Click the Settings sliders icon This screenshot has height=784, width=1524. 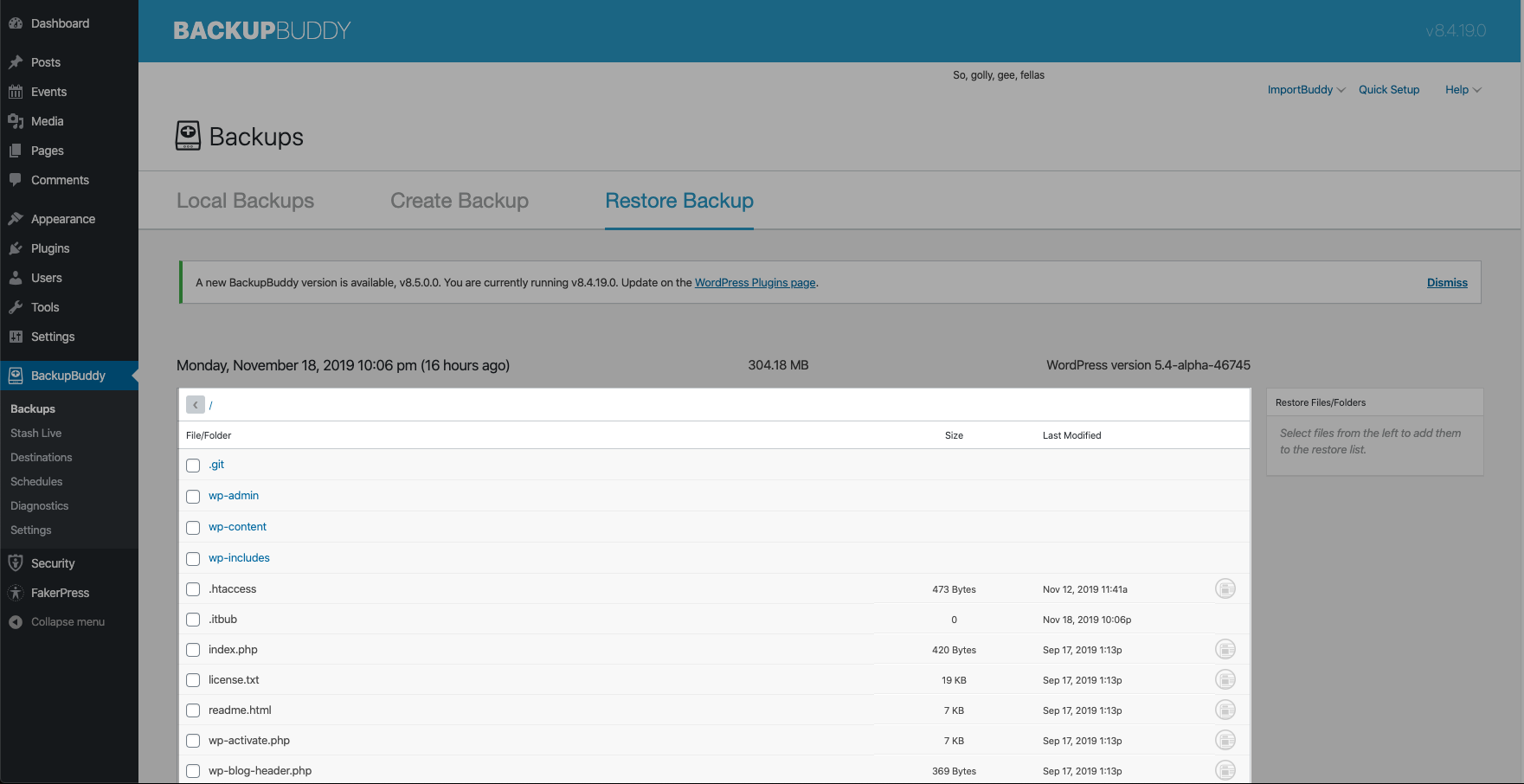coord(16,337)
